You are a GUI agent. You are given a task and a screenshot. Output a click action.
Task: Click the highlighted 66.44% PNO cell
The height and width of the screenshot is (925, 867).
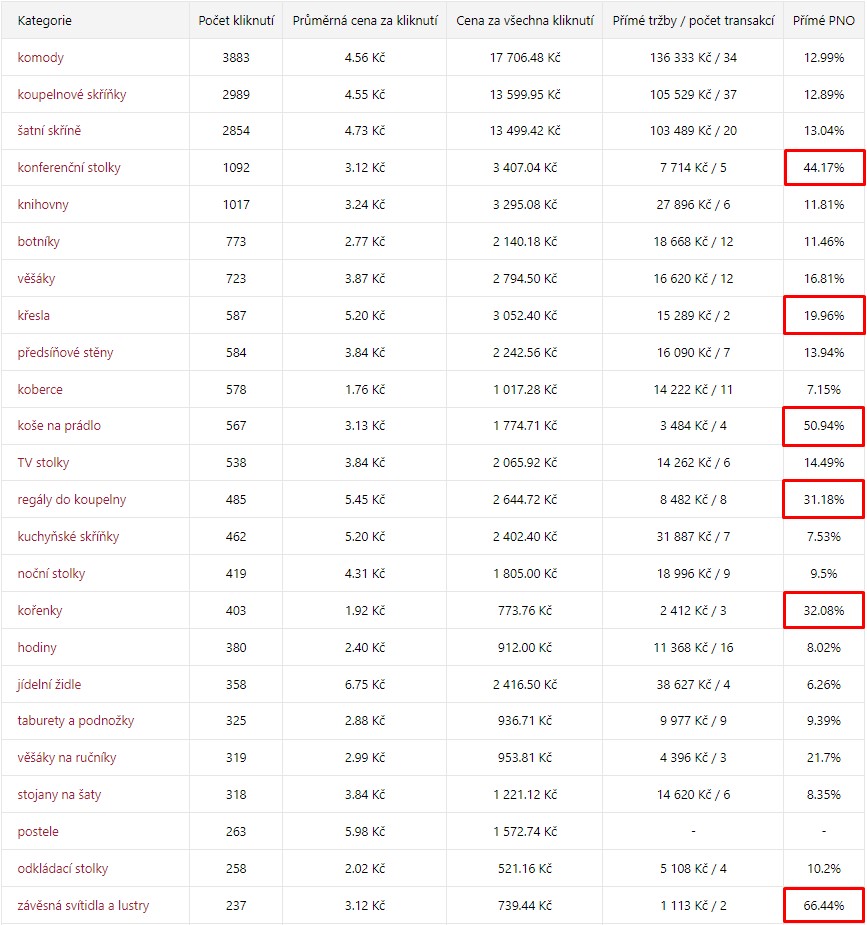click(x=823, y=906)
